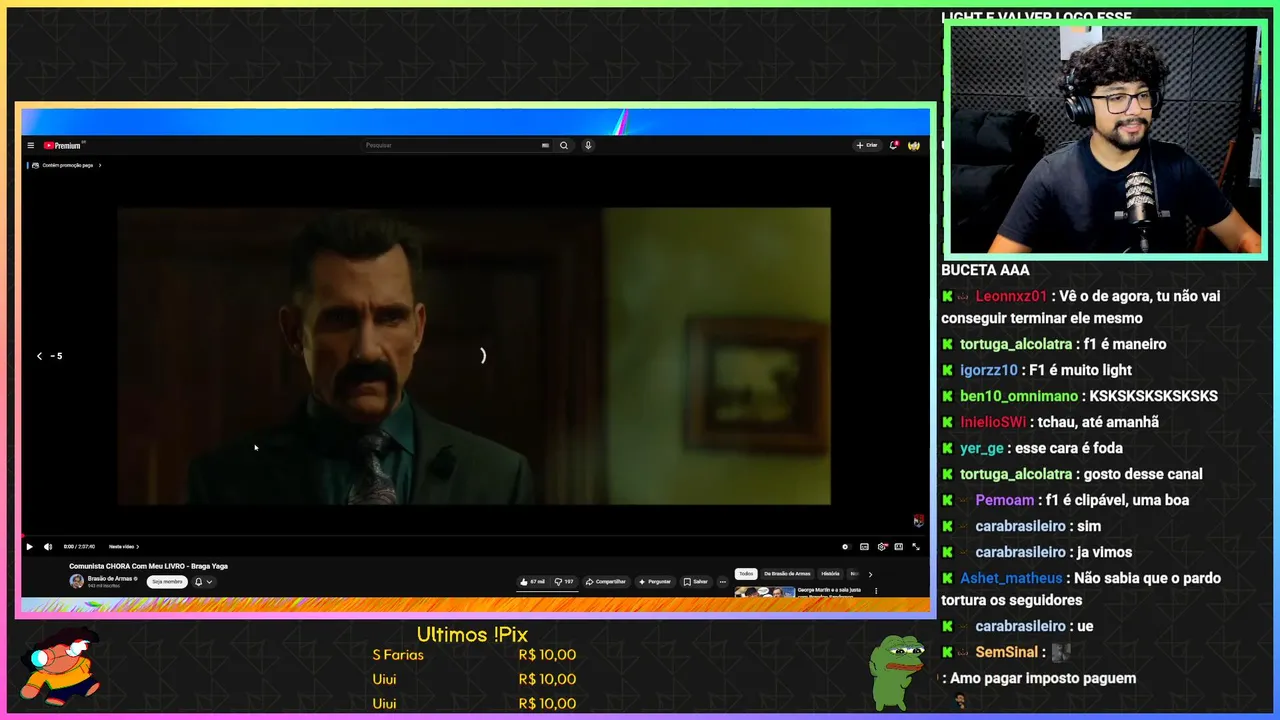1280x720 pixels.
Task: Open the 'Neste vídeo' chapters expander
Action: [x=123, y=547]
